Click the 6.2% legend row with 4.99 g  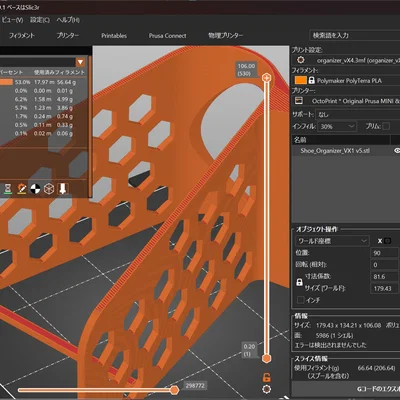[43, 99]
